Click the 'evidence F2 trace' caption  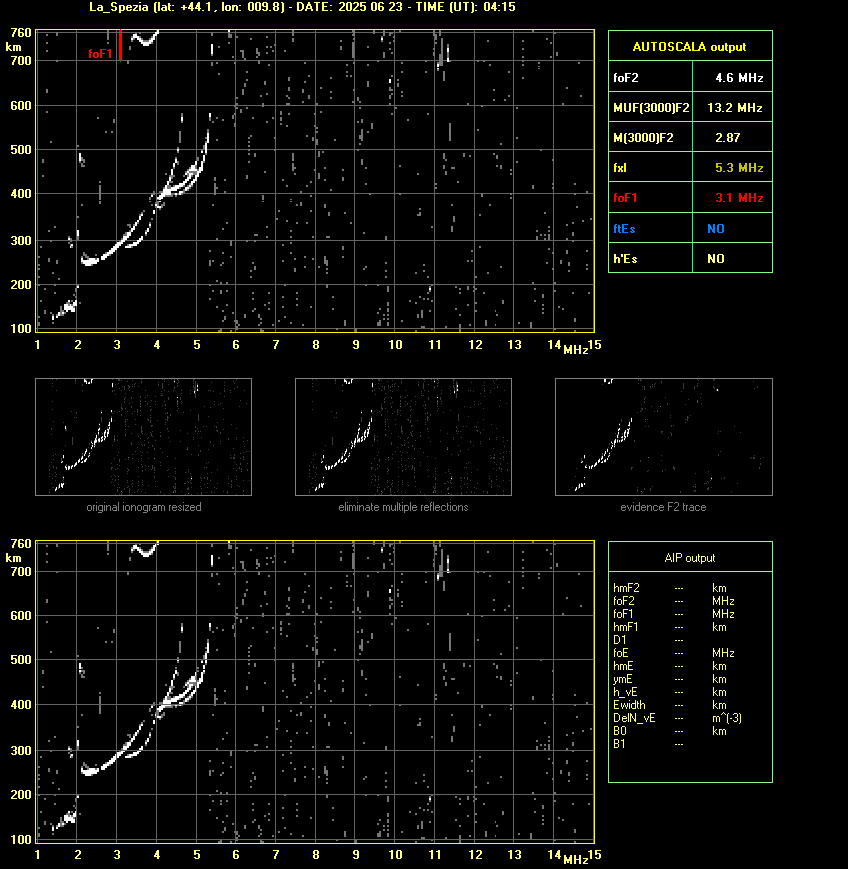pos(663,507)
